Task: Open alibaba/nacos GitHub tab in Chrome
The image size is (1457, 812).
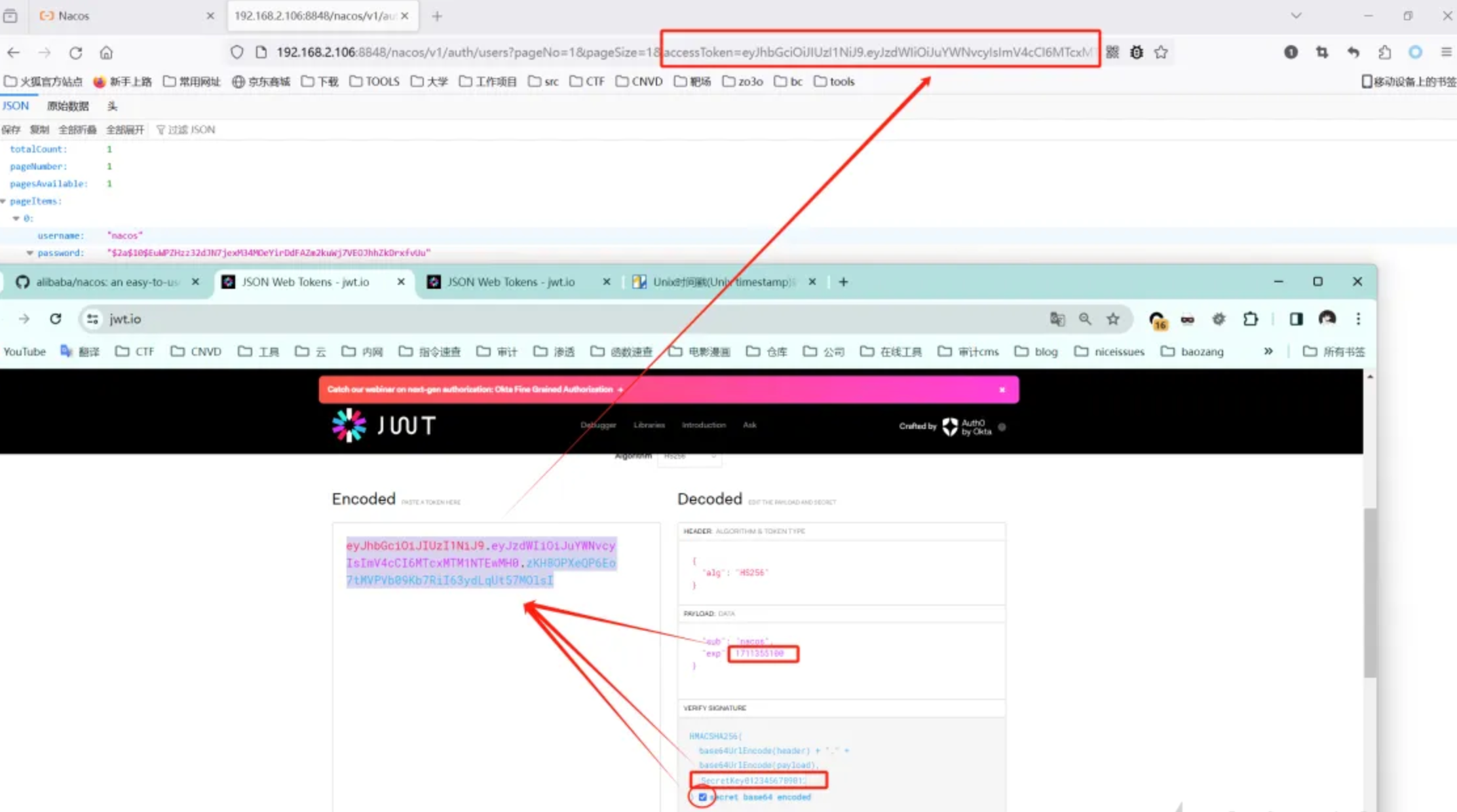Action: tap(107, 282)
